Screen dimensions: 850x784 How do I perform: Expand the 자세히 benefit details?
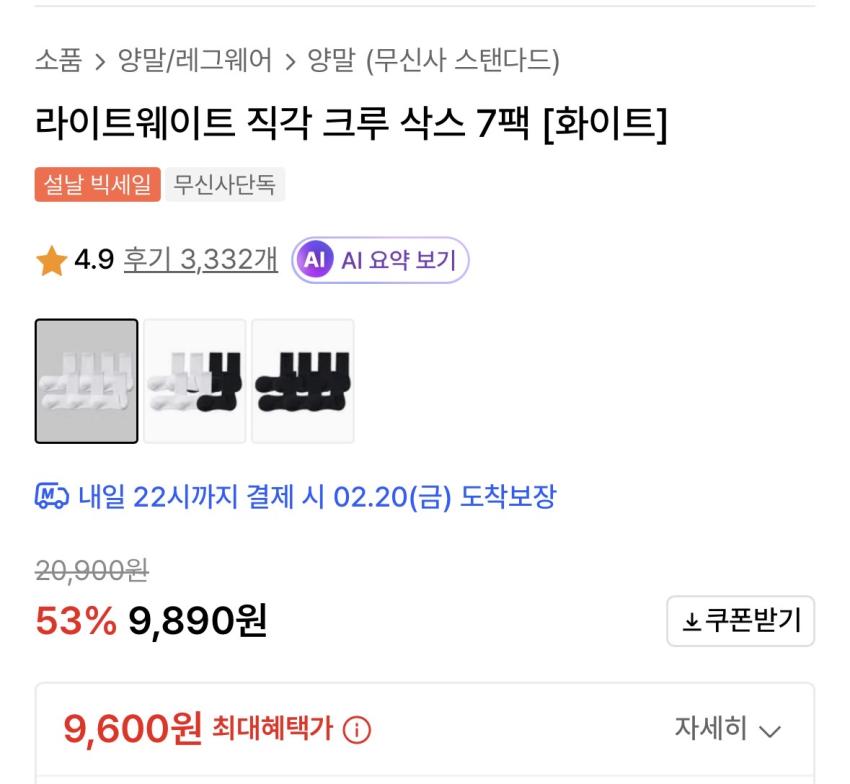click(726, 729)
